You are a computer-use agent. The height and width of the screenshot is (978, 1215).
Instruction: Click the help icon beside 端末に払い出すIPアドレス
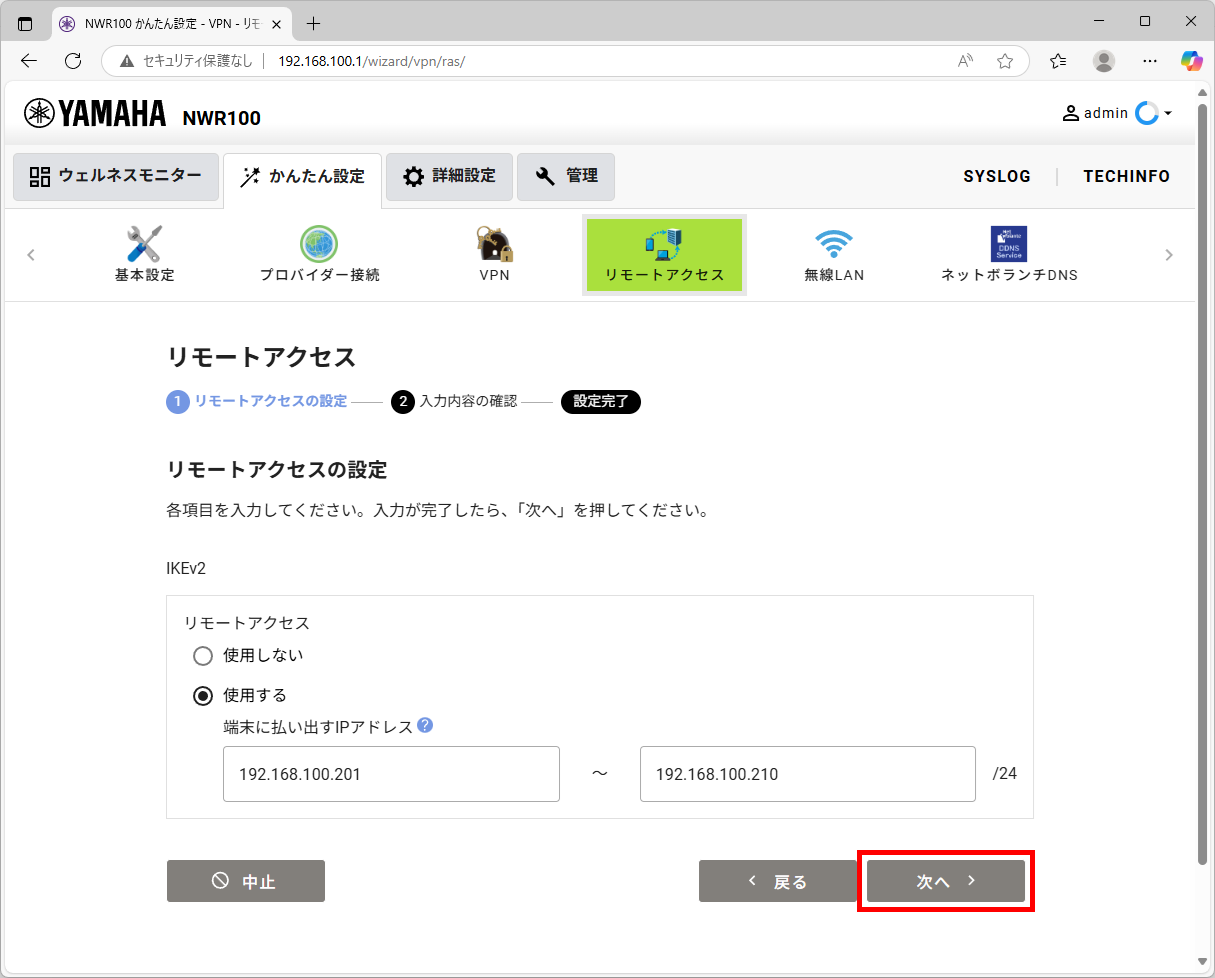[426, 726]
